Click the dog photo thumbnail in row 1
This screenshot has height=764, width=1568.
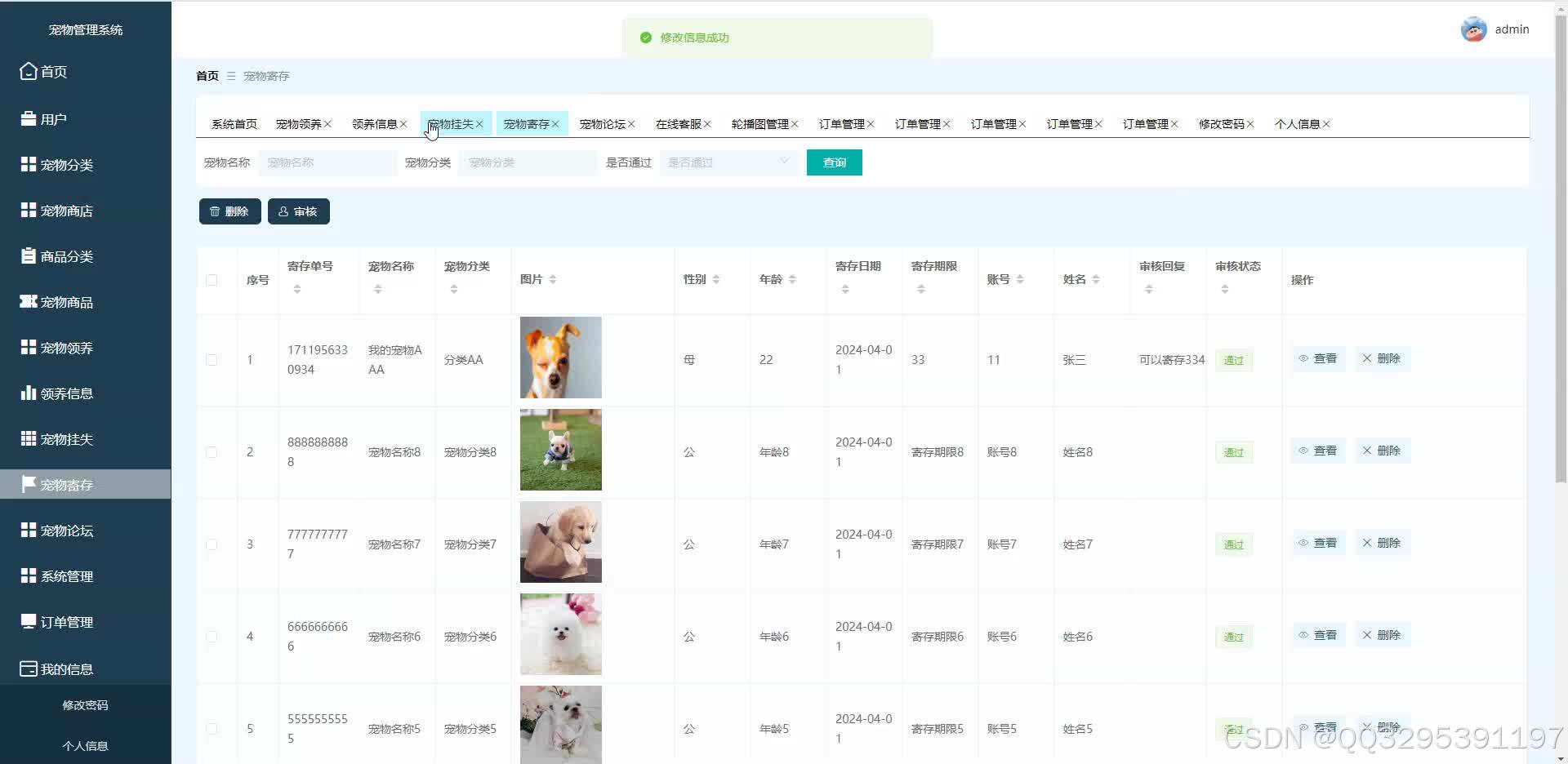[x=560, y=358]
